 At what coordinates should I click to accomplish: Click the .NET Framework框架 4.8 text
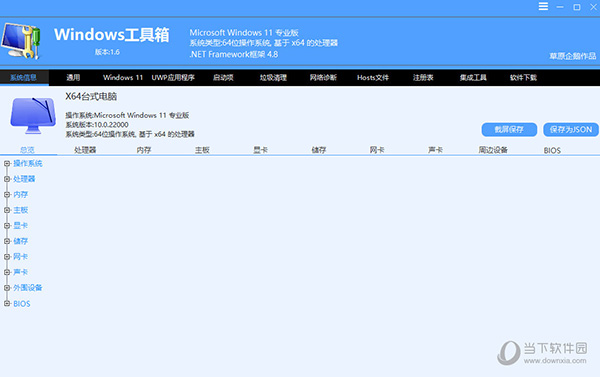click(x=233, y=54)
